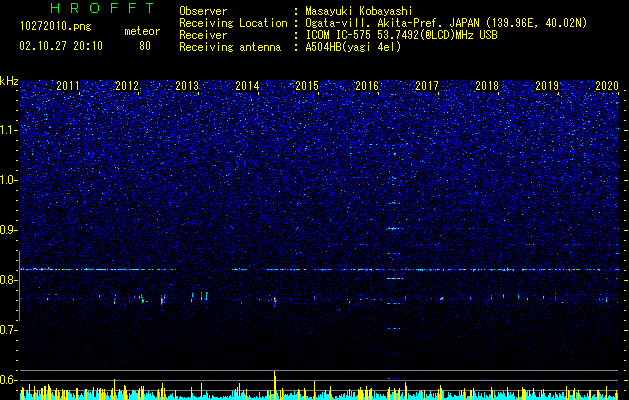Click the ICOM IC-575 receiver text
The image size is (629, 400).
[x=401, y=35]
